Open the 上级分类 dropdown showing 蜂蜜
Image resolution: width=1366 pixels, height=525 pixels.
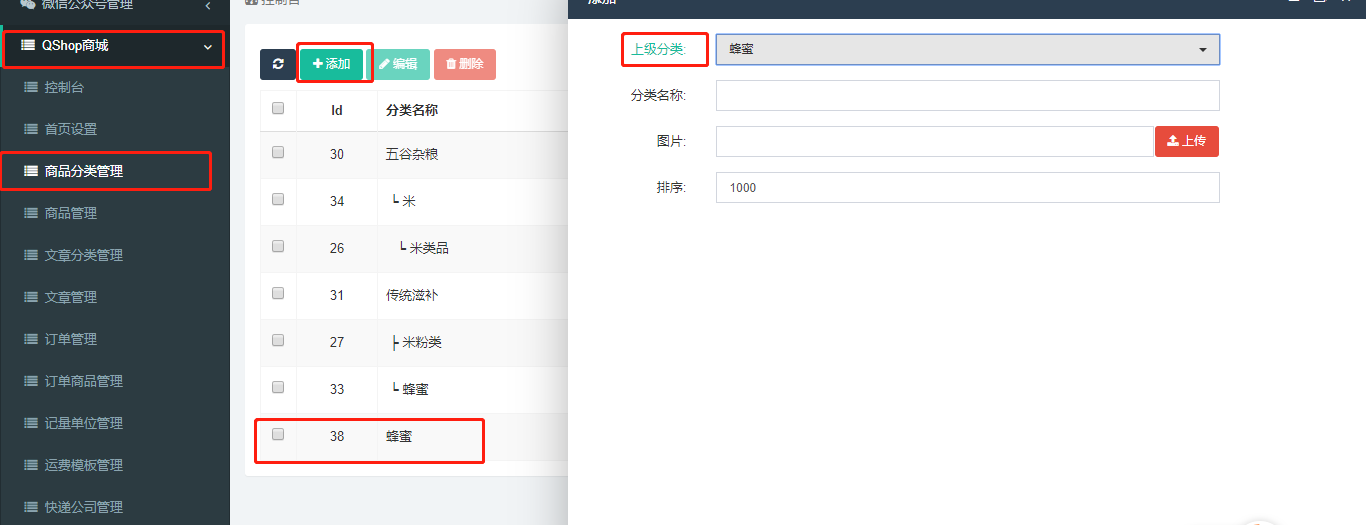click(x=967, y=49)
